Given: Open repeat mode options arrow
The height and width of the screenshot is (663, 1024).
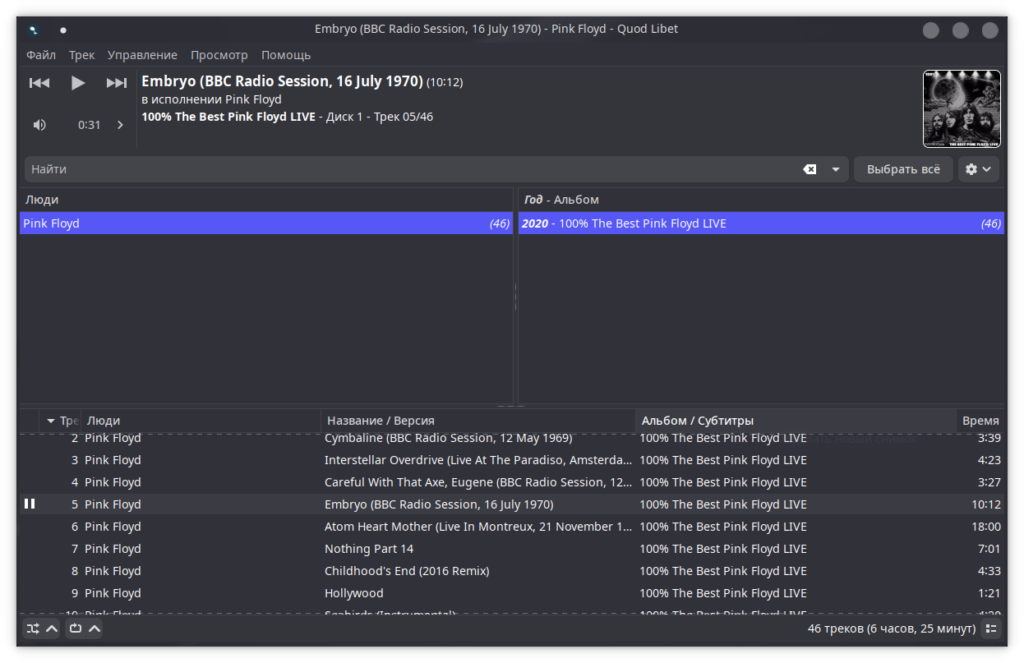Looking at the screenshot, I should point(95,628).
